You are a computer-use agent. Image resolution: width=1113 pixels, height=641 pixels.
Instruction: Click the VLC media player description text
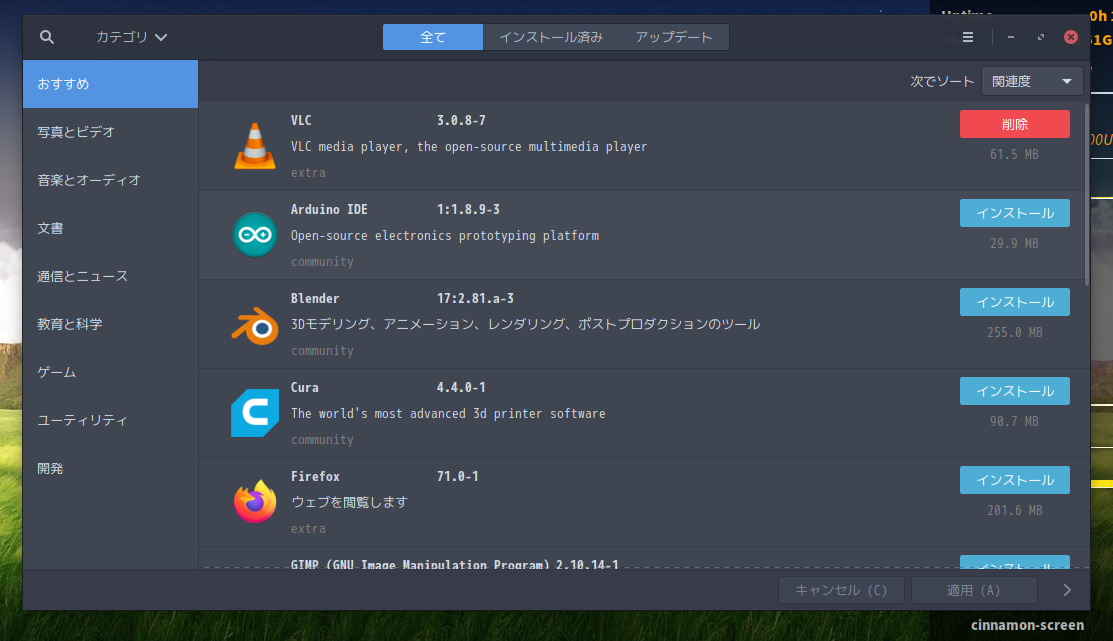(469, 147)
